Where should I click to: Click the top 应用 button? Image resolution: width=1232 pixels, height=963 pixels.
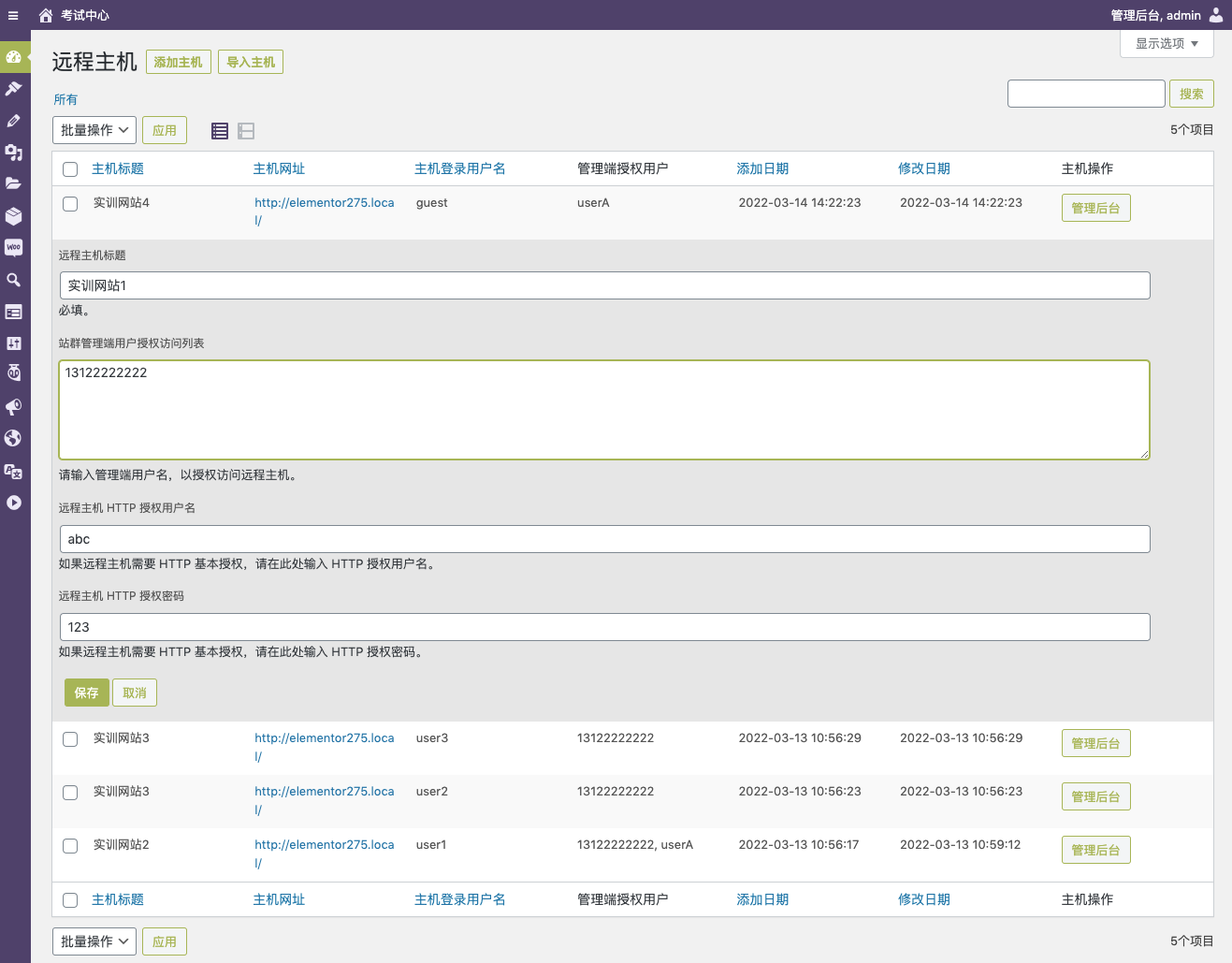click(165, 130)
